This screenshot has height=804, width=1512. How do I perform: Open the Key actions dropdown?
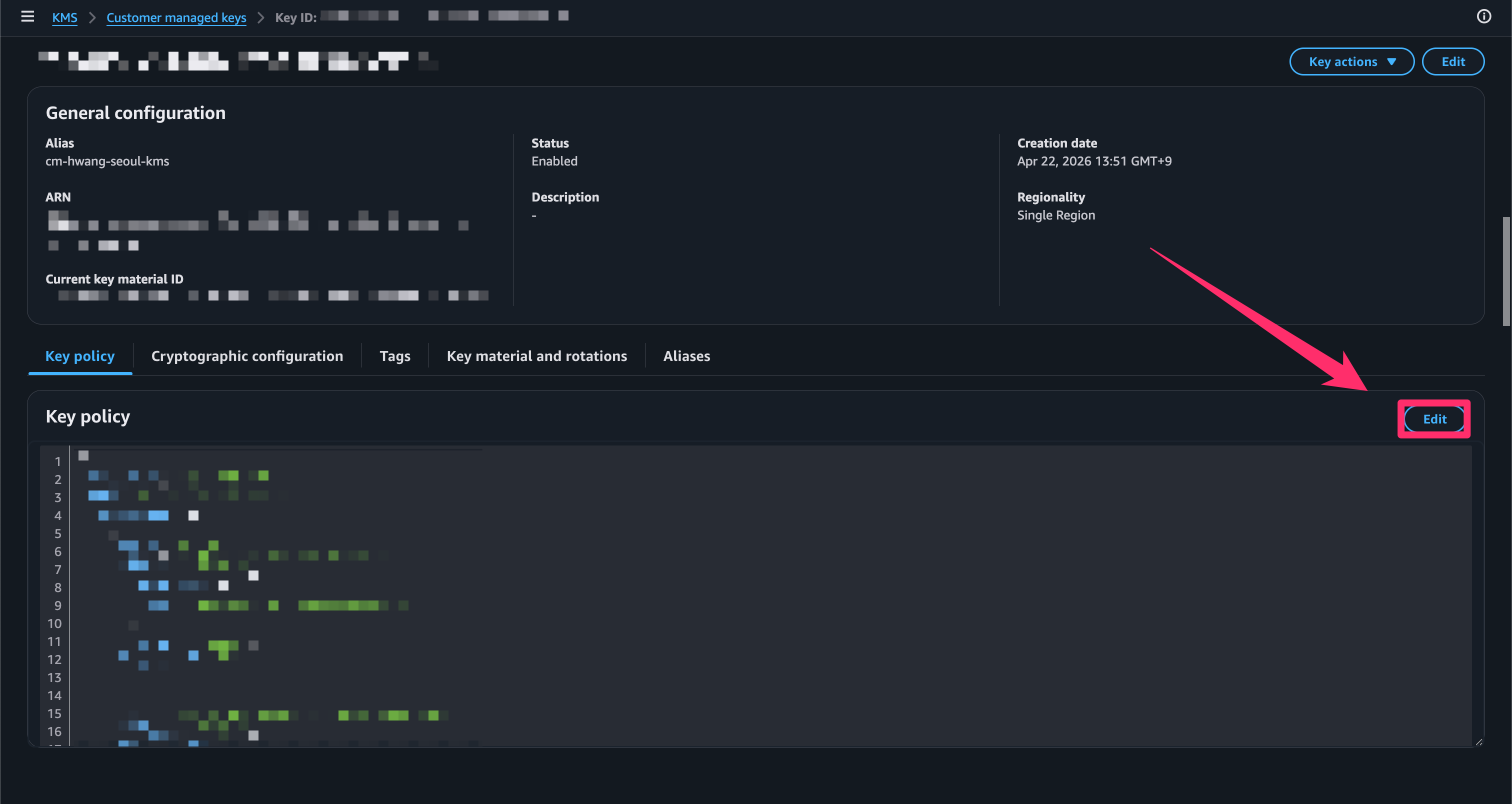coord(1351,61)
